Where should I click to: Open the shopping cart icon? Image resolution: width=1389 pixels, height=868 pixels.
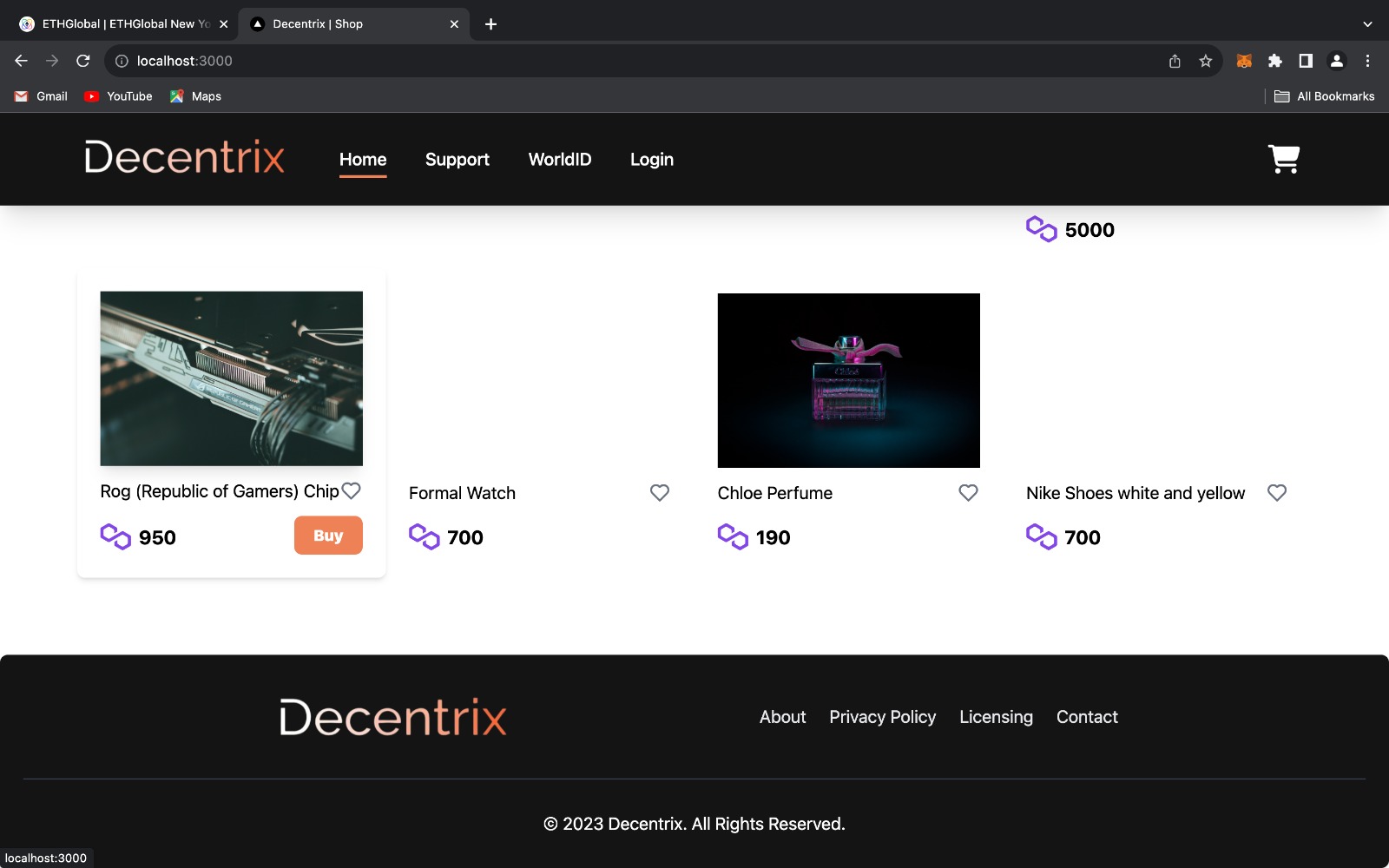point(1283,159)
